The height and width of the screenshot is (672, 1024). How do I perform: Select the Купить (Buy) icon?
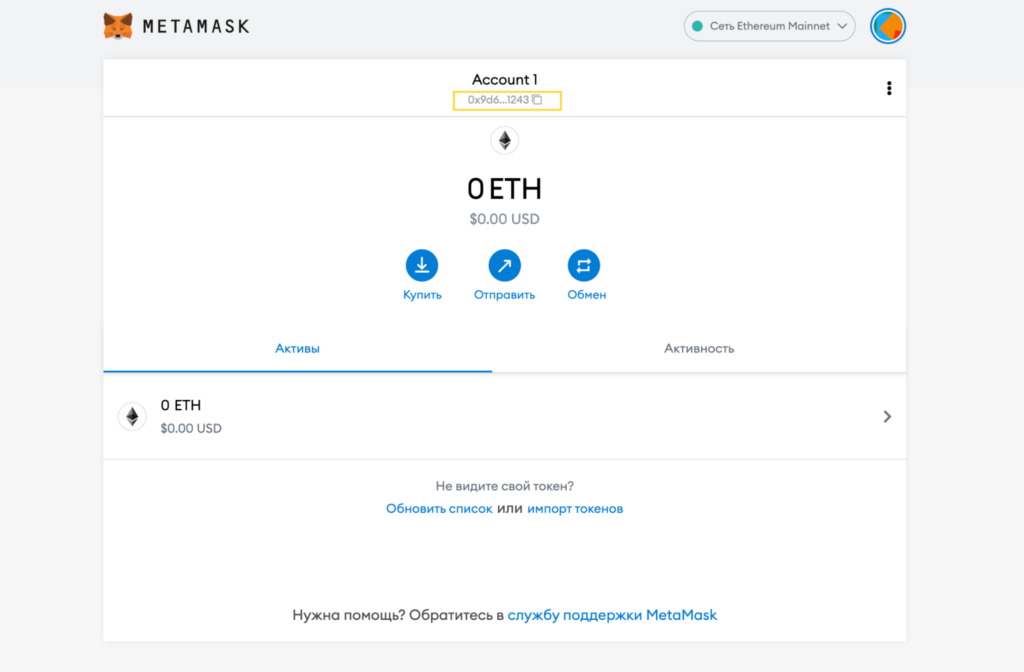[422, 263]
